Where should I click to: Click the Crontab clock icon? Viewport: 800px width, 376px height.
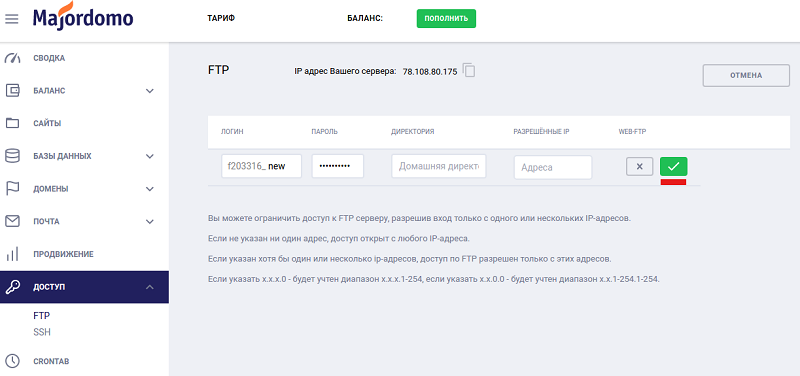(12, 361)
